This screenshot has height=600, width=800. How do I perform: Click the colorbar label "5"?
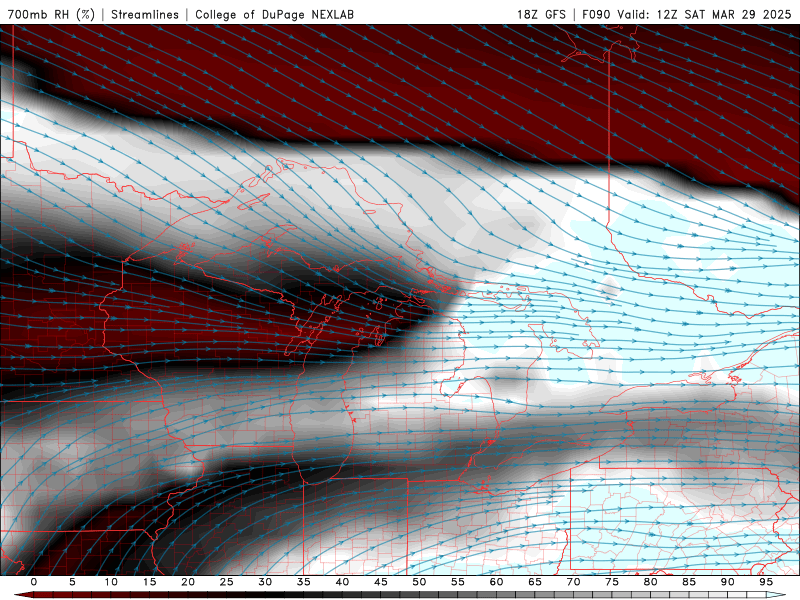(72, 582)
